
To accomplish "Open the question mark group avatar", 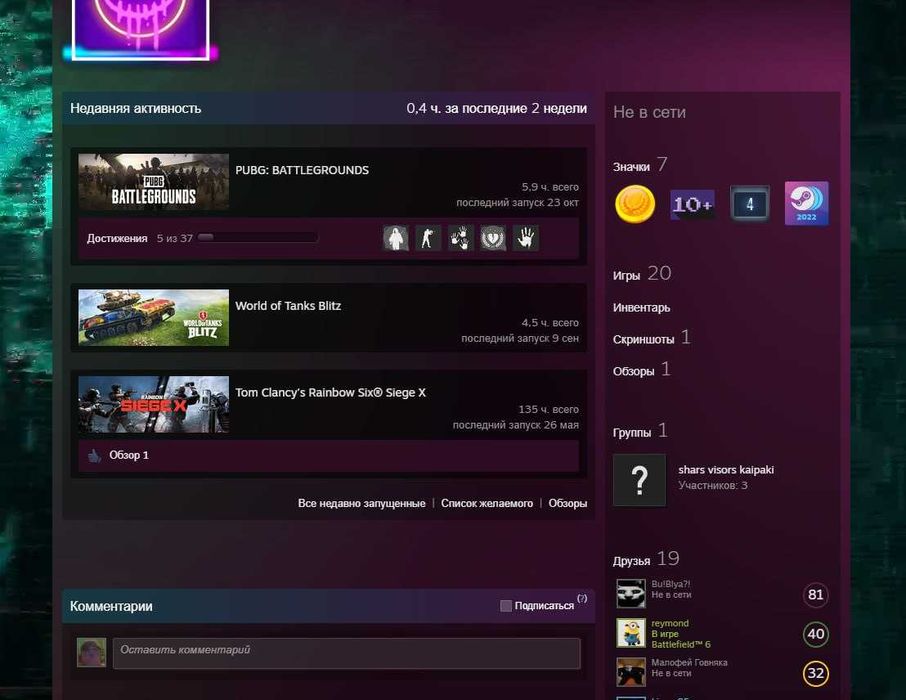I will 639,480.
